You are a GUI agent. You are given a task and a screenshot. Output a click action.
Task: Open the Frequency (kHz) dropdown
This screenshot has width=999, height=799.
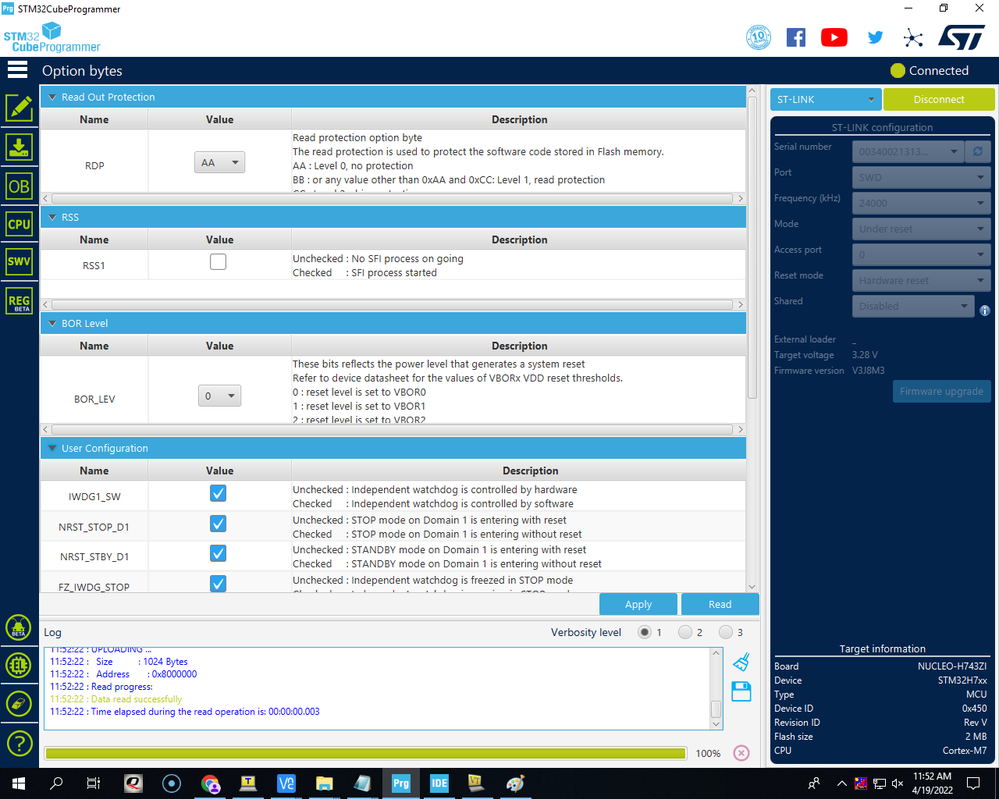coord(921,203)
